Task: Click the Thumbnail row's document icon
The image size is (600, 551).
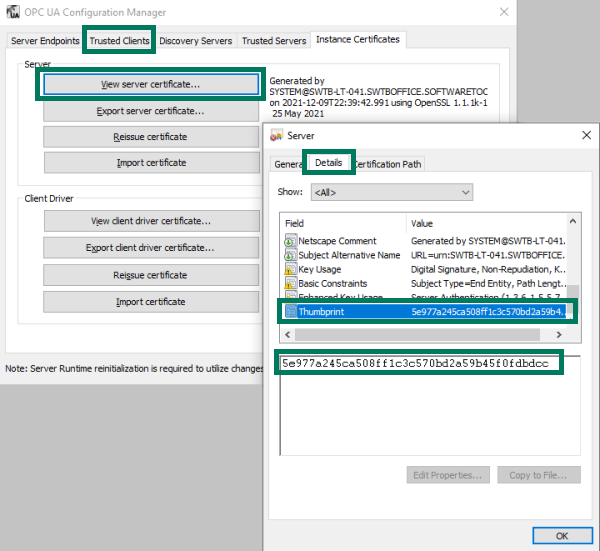Action: [x=291, y=311]
